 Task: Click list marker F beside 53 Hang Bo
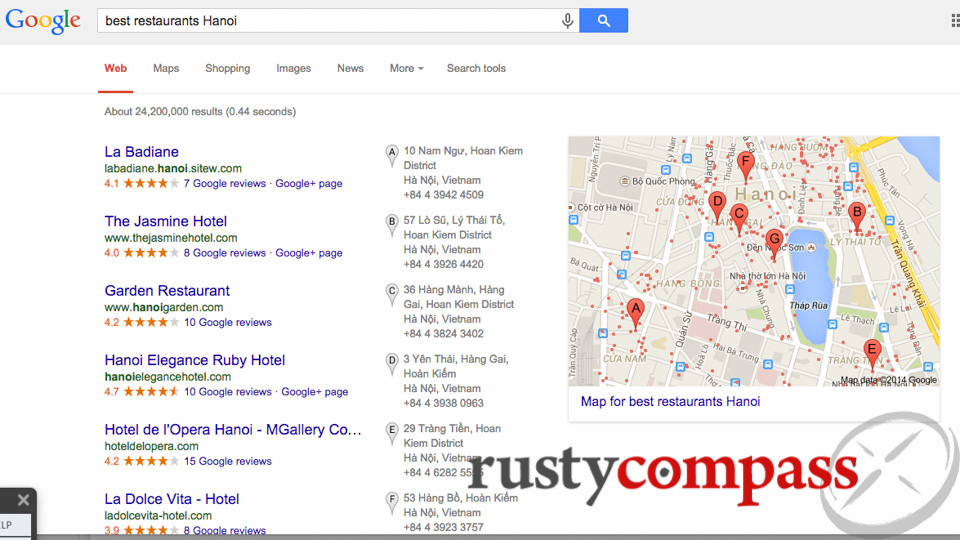pyautogui.click(x=392, y=503)
